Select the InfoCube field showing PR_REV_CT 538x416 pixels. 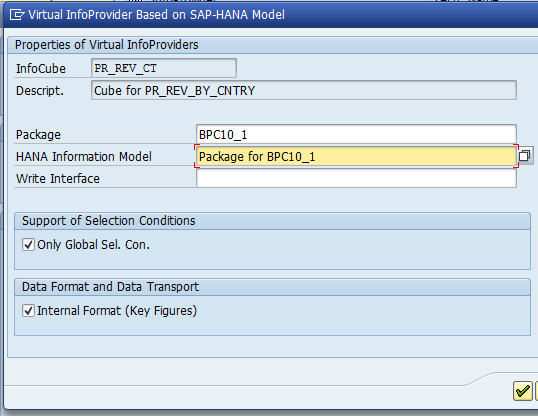[164, 68]
